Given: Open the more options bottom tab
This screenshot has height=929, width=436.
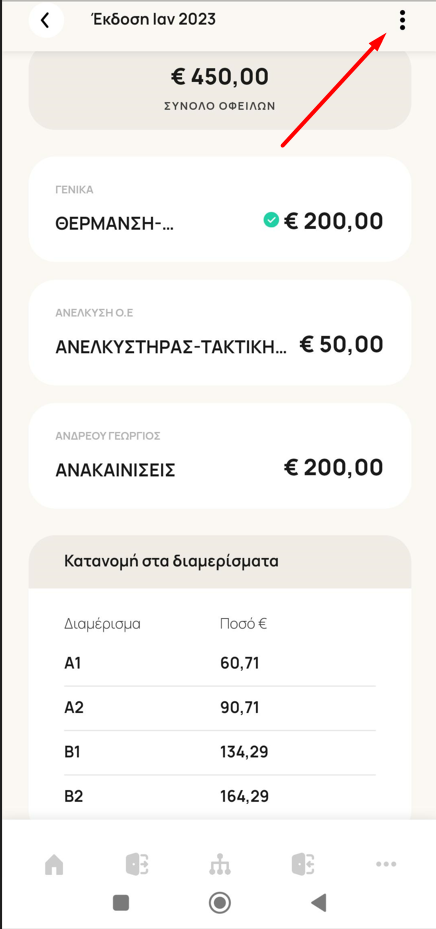Looking at the screenshot, I should pos(386,865).
